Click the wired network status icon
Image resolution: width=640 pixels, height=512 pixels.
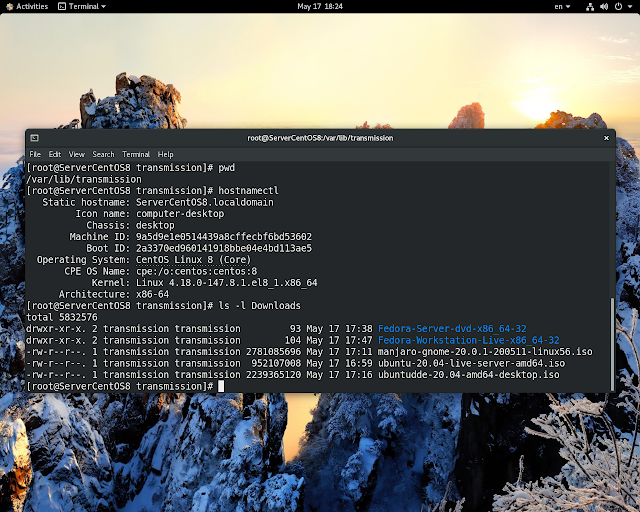click(590, 7)
